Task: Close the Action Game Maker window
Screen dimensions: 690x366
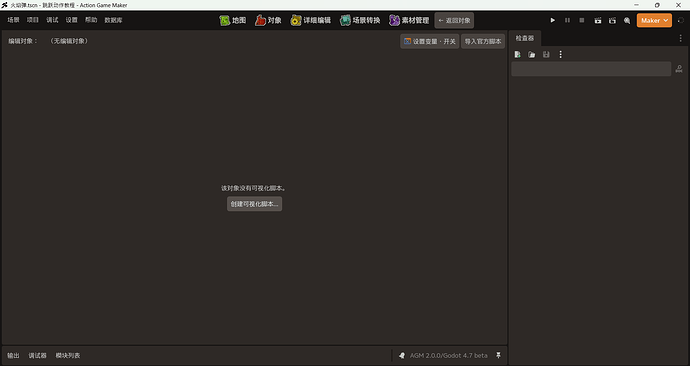Action: [678, 5]
